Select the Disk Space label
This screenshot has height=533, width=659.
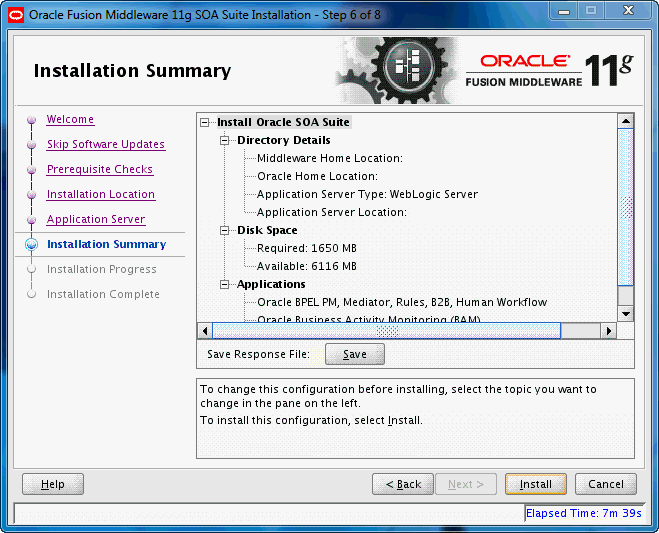[267, 230]
